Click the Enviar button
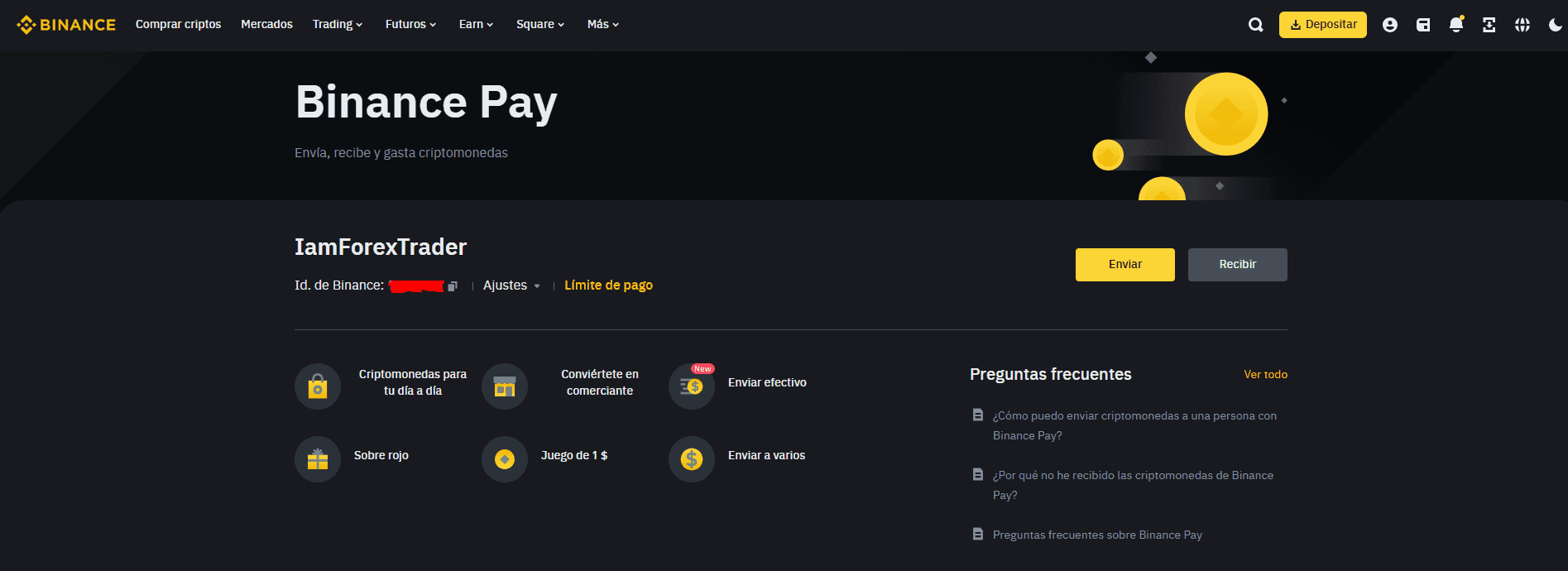This screenshot has height=571, width=1568. pos(1125,265)
